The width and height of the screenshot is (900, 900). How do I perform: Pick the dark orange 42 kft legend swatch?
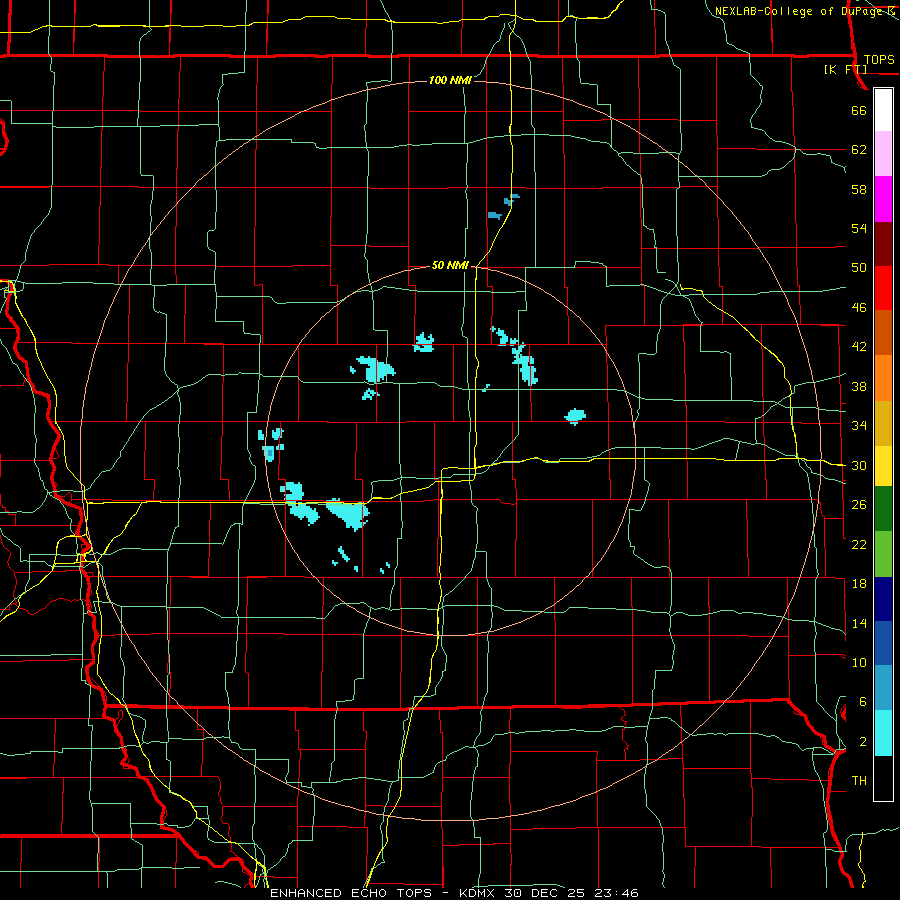coord(883,332)
